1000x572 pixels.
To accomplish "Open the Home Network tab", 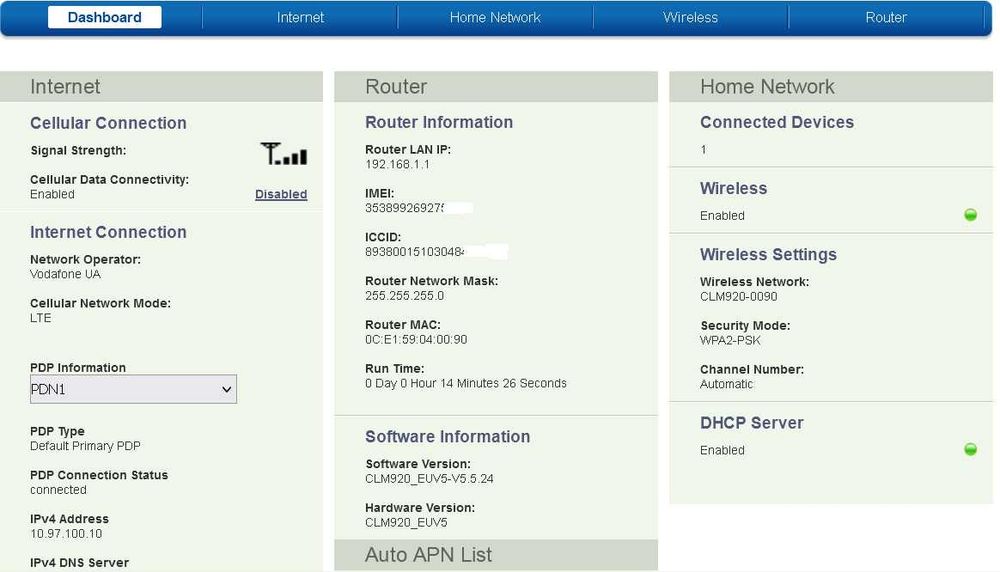I will click(495, 17).
